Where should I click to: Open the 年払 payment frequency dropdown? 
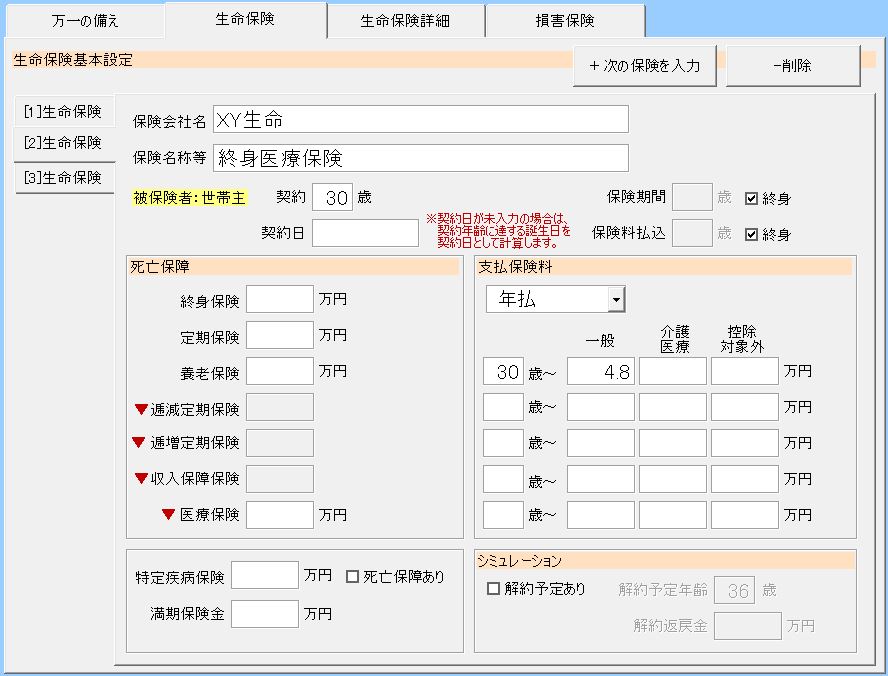pos(616,299)
